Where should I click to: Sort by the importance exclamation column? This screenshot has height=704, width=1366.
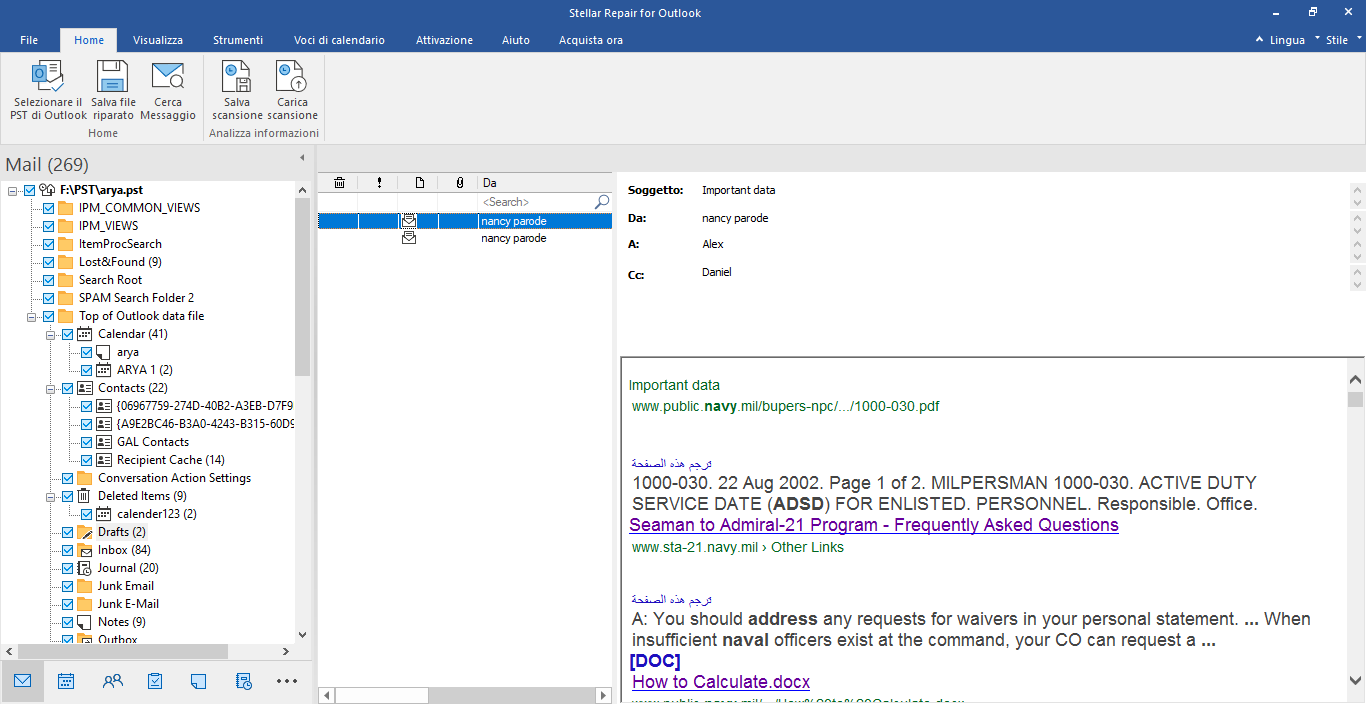(379, 183)
